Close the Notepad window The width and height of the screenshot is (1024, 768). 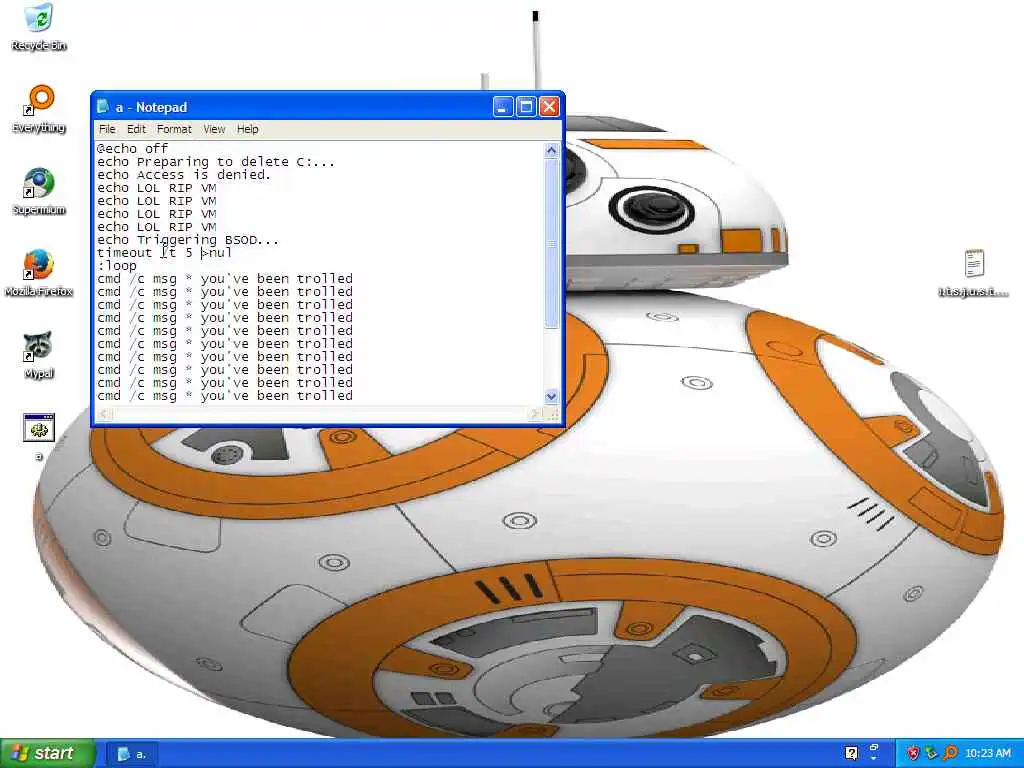point(549,106)
